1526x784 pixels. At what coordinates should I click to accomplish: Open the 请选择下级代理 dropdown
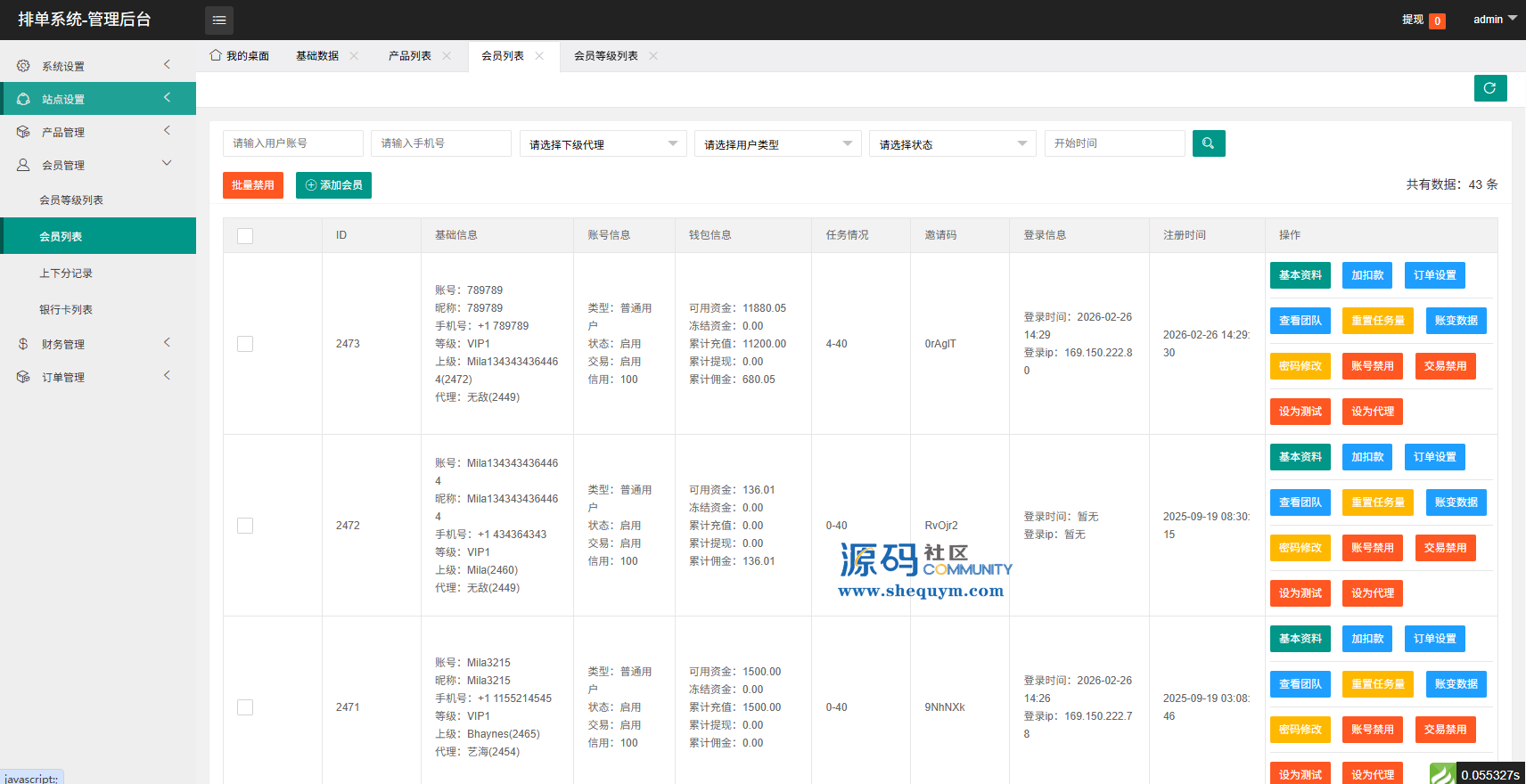coord(603,144)
